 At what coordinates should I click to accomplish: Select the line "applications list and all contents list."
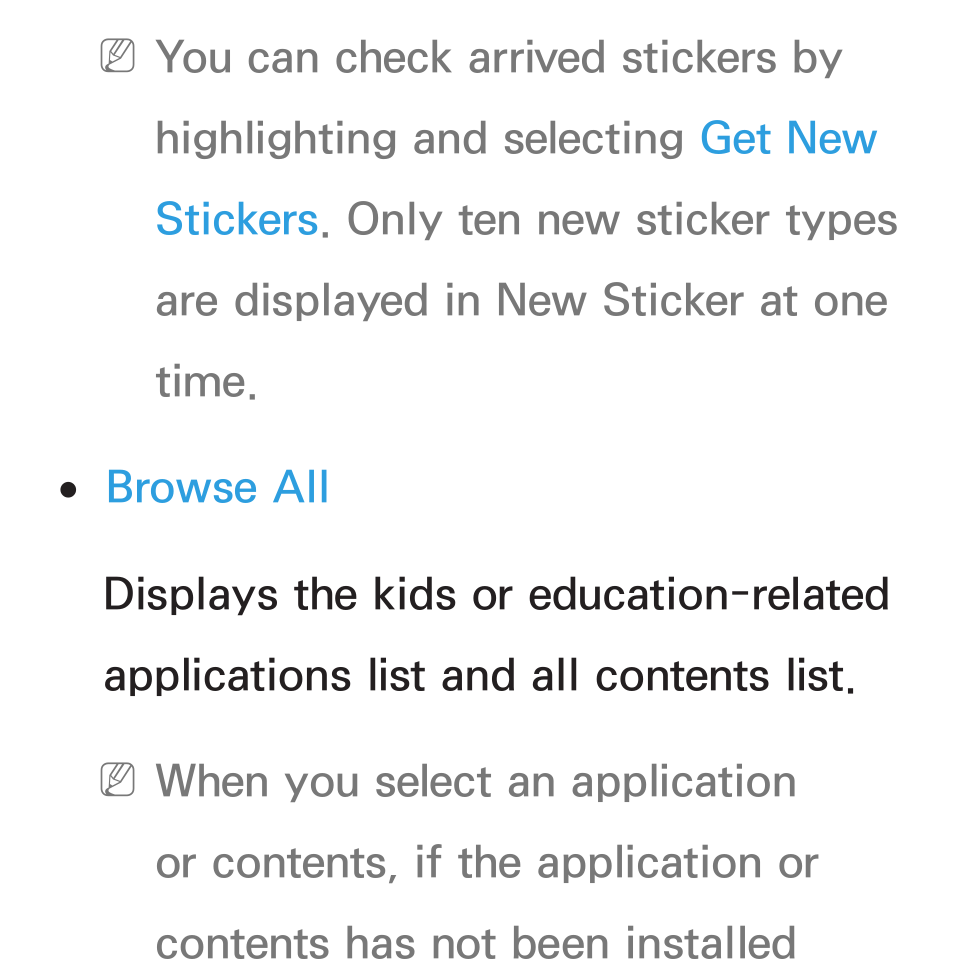[x=479, y=677]
